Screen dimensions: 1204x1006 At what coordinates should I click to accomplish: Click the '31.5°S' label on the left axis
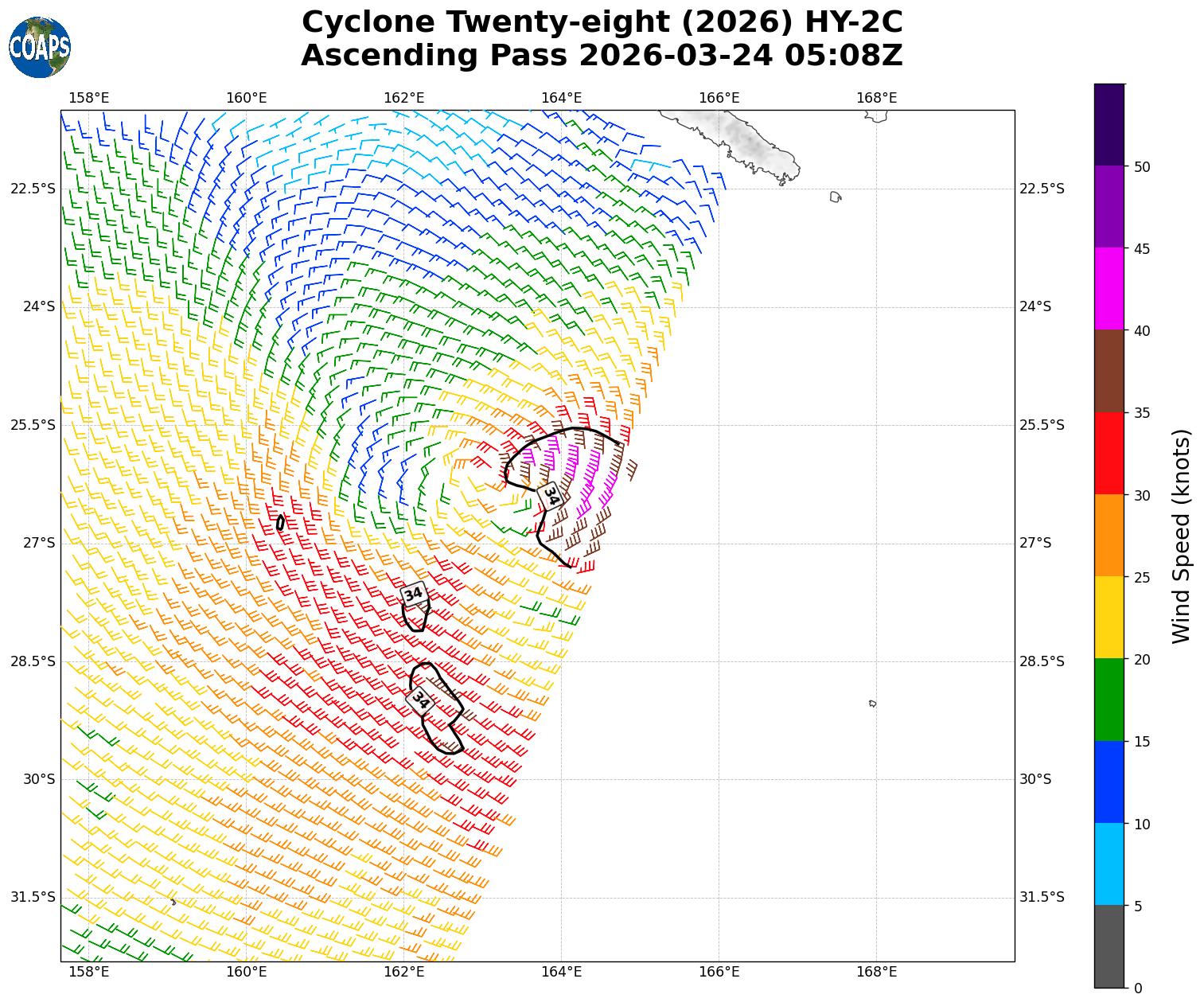click(33, 897)
